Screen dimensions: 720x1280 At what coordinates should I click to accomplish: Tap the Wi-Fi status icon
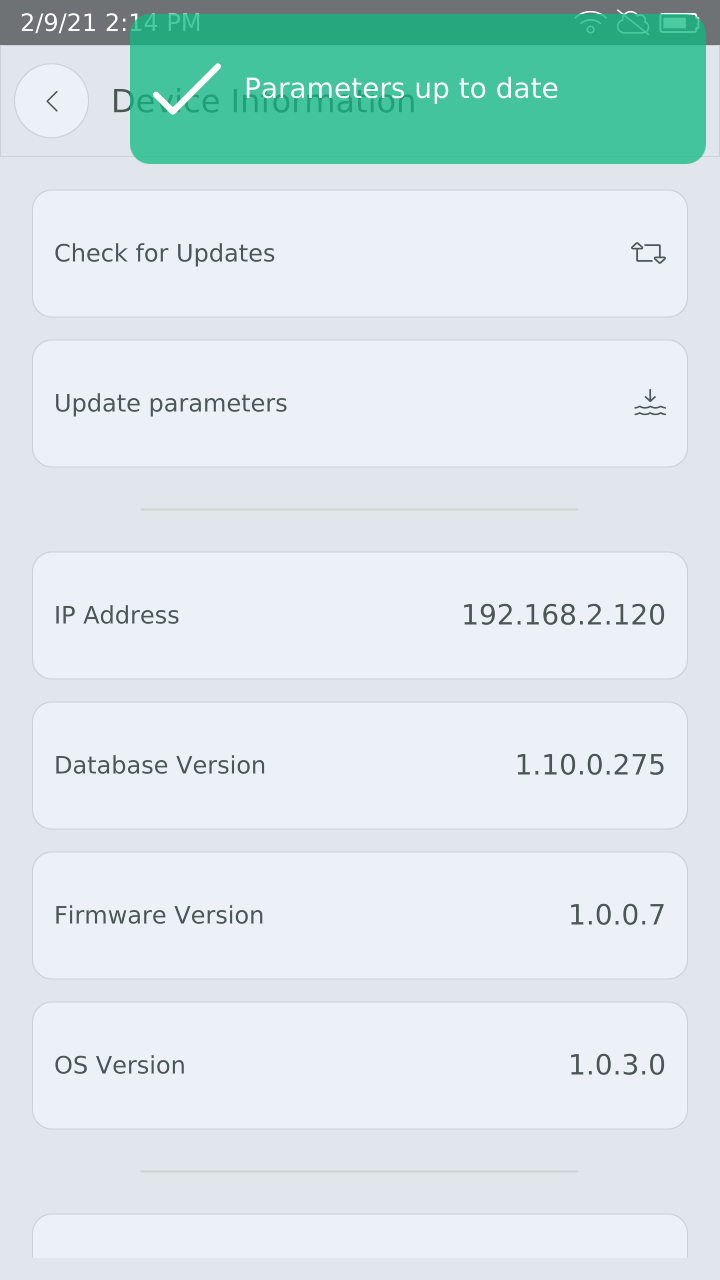pyautogui.click(x=590, y=22)
